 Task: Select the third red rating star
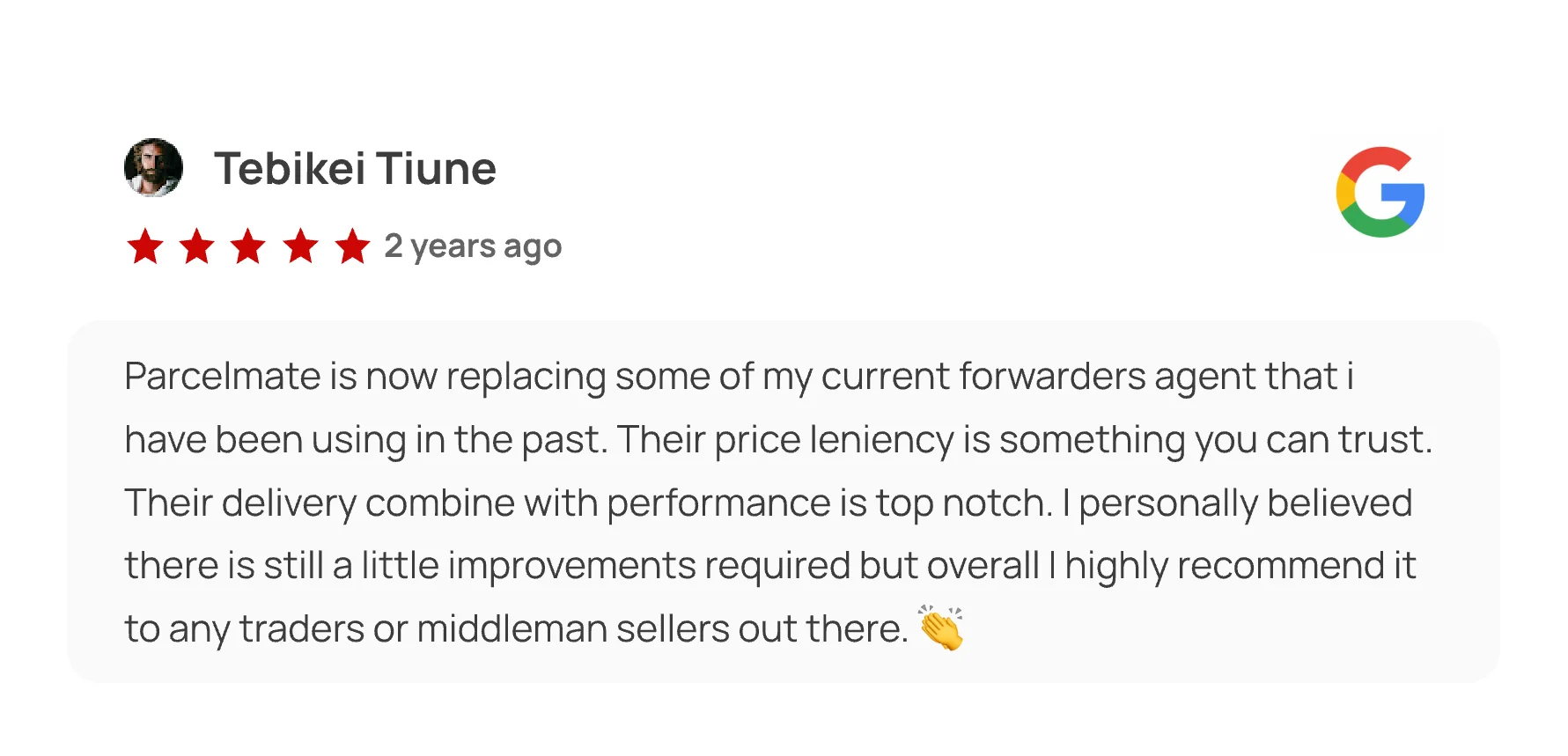[x=248, y=246]
